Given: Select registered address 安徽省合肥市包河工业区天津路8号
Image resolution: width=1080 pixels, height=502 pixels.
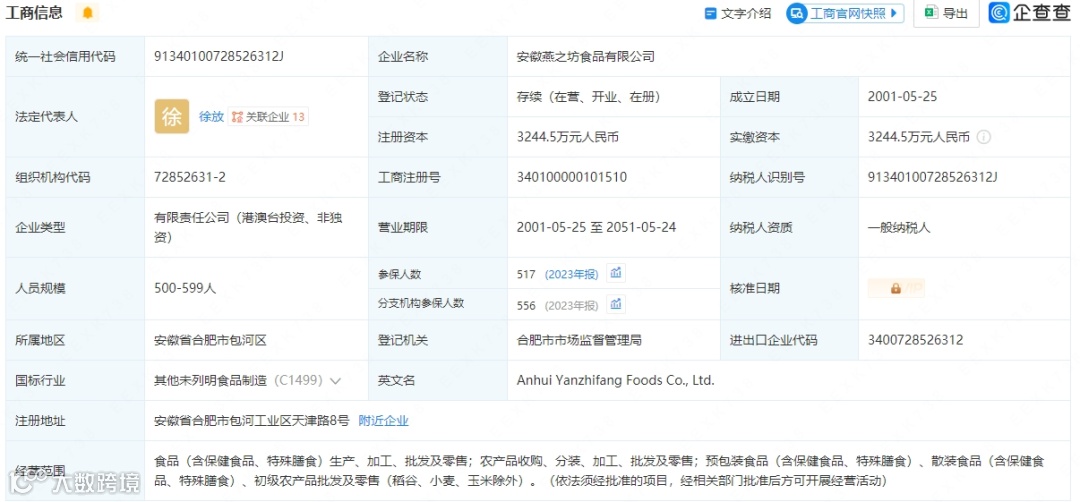Looking at the screenshot, I should point(251,421).
